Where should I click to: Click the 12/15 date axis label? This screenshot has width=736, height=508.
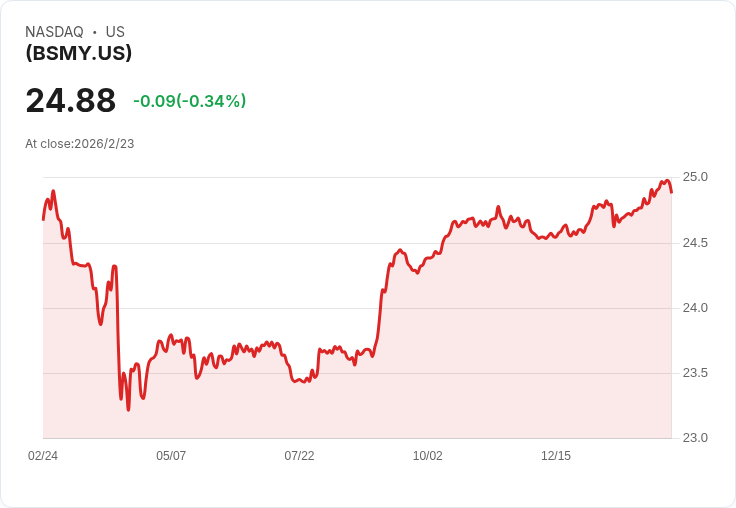[x=555, y=456]
